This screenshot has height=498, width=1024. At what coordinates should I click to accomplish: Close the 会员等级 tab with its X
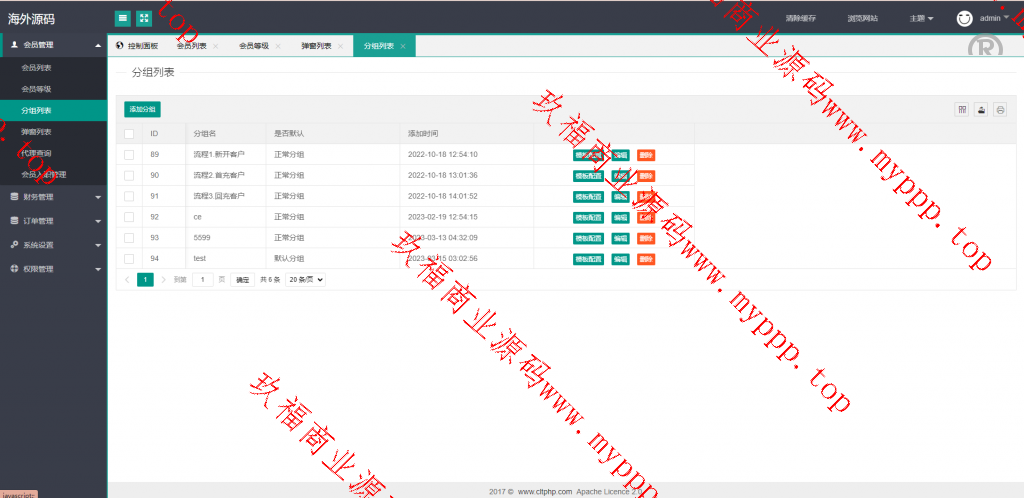(278, 47)
